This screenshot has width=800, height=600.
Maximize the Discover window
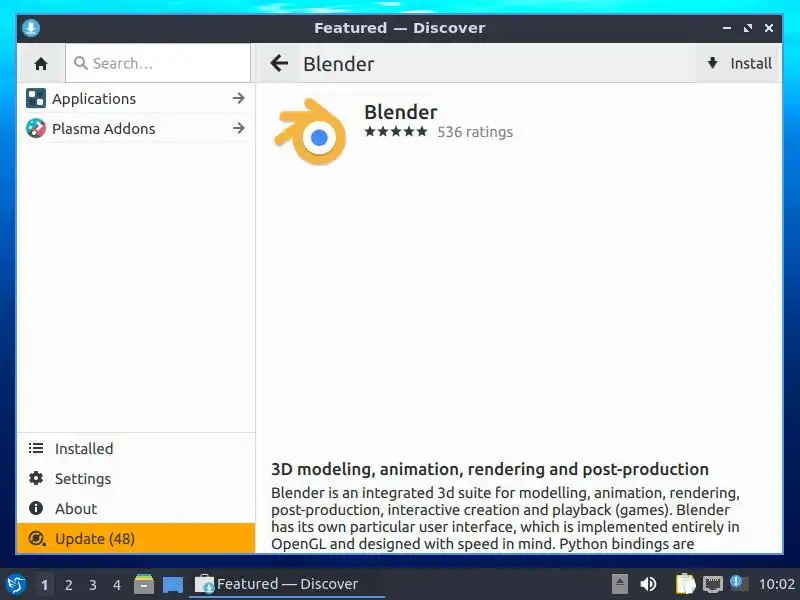[748, 28]
